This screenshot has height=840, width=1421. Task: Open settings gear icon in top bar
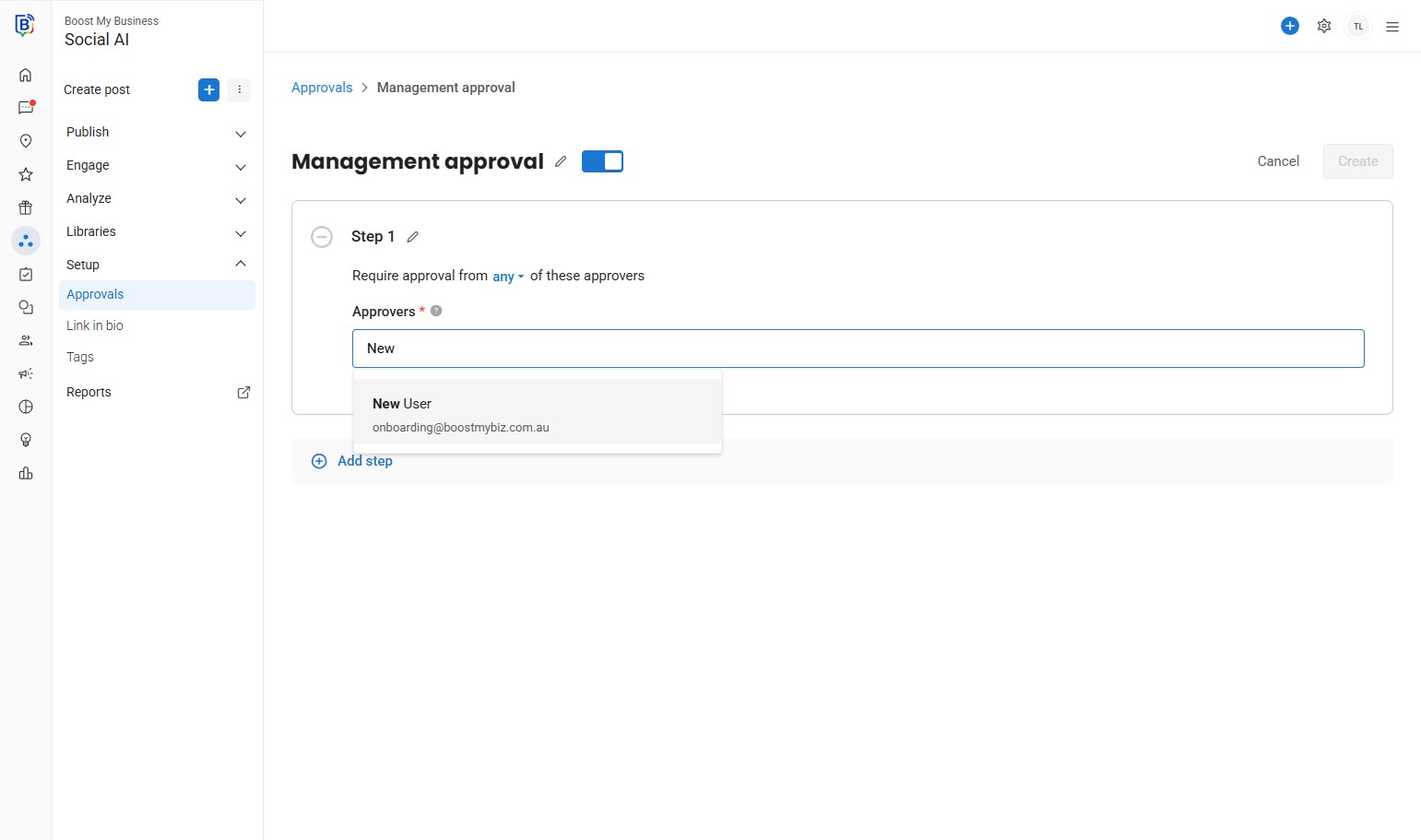point(1324,26)
